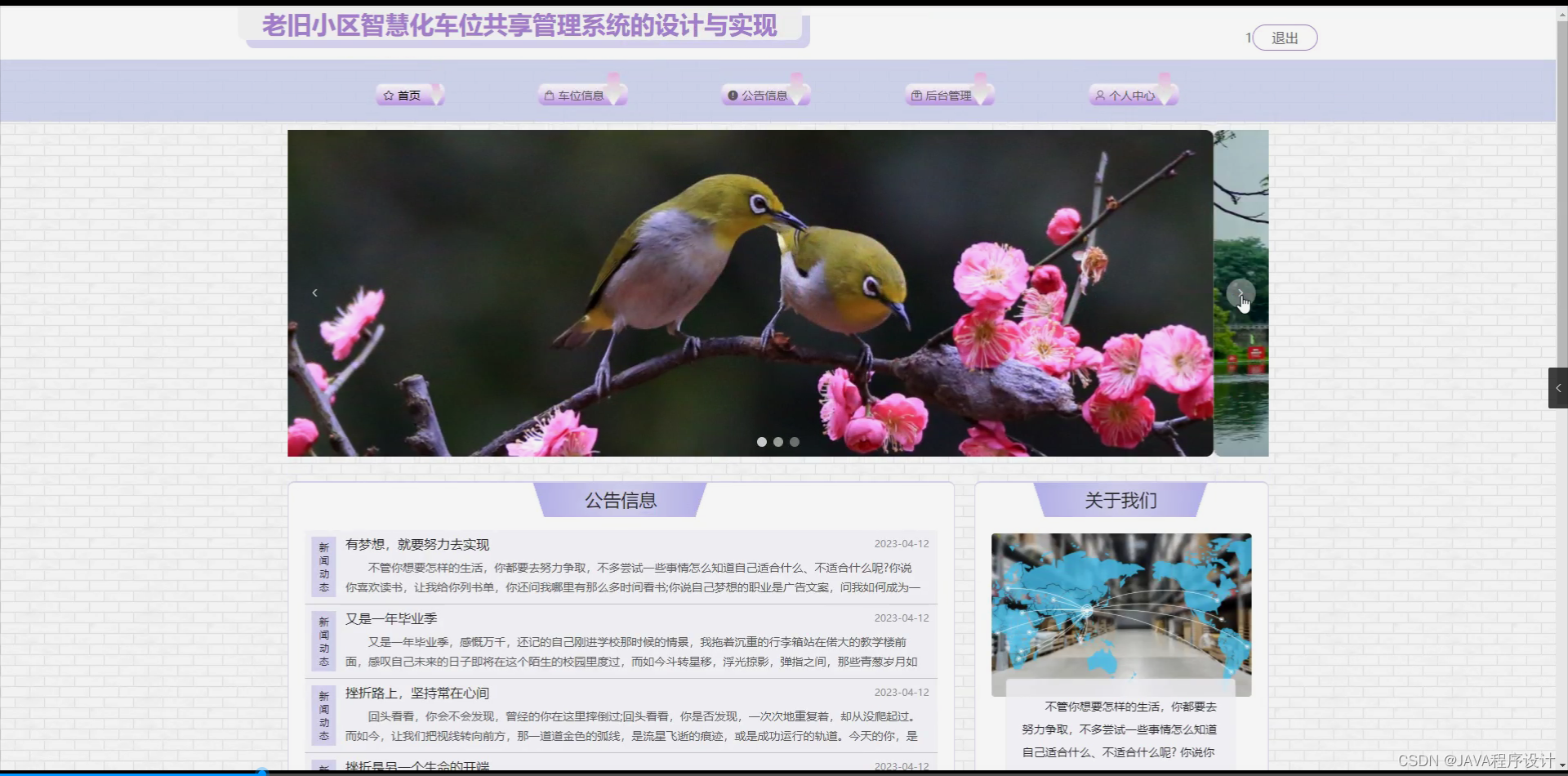Select the first carousel indicator dot

pyautogui.click(x=762, y=442)
